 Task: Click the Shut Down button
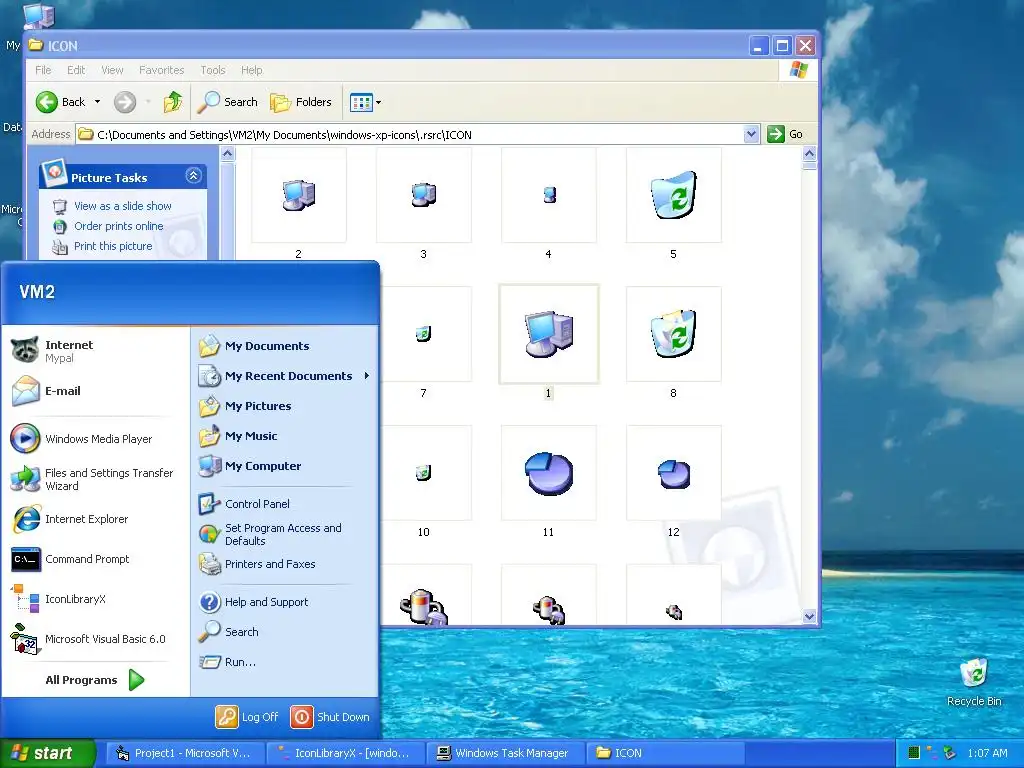(x=330, y=716)
